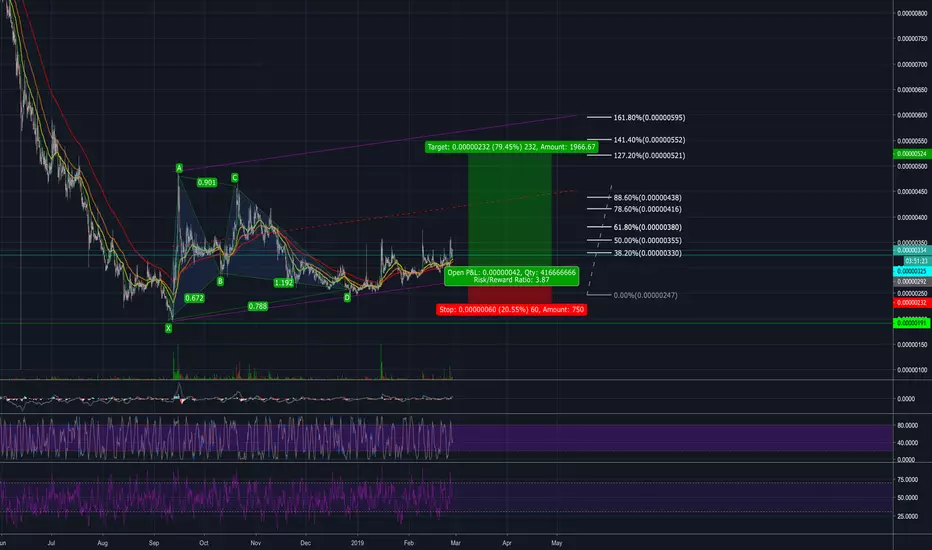The height and width of the screenshot is (550, 932).
Task: Click the 78.60%(0.00000416) Fibonacci level
Action: (x=647, y=209)
